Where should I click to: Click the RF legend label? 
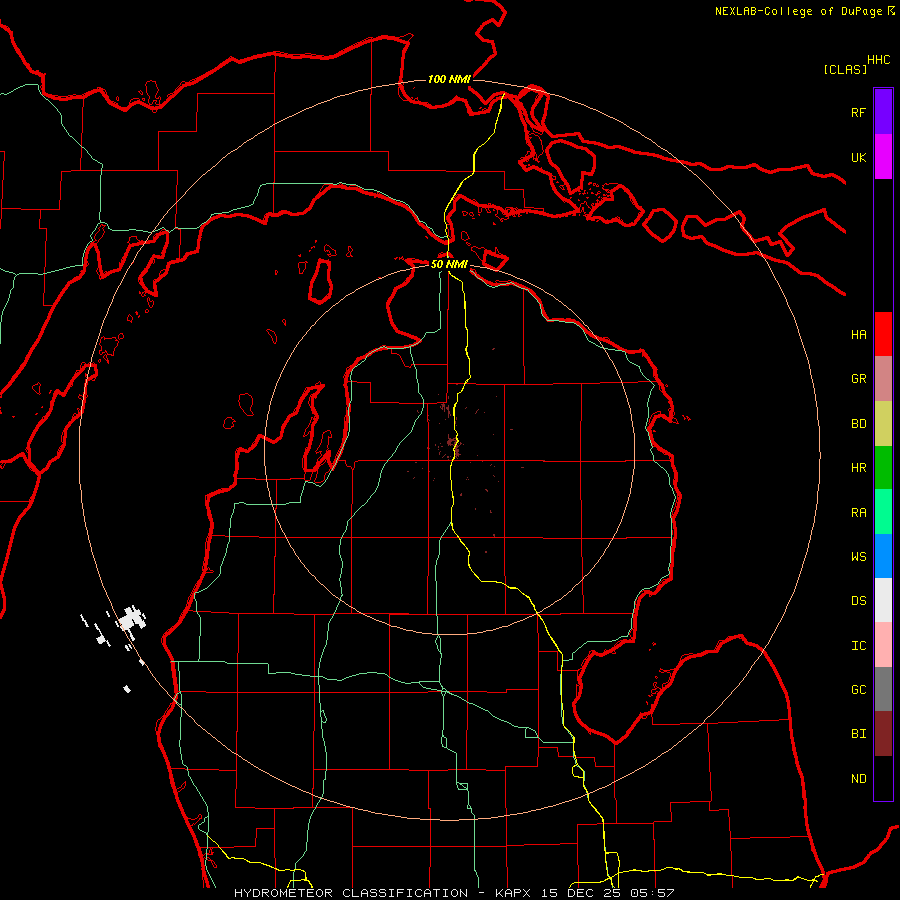click(858, 112)
